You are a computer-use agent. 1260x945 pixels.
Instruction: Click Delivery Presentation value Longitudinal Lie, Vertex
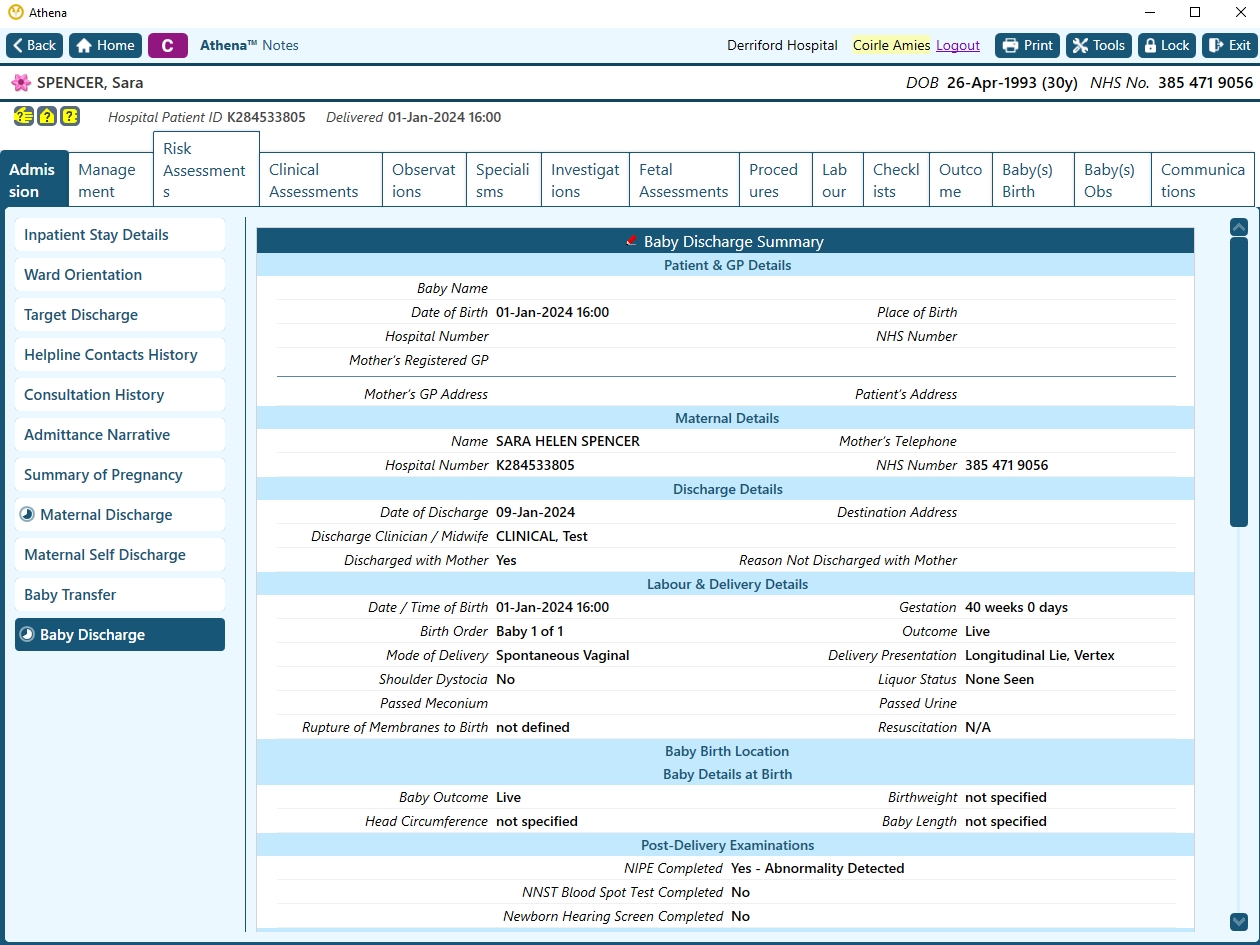[x=1040, y=655]
